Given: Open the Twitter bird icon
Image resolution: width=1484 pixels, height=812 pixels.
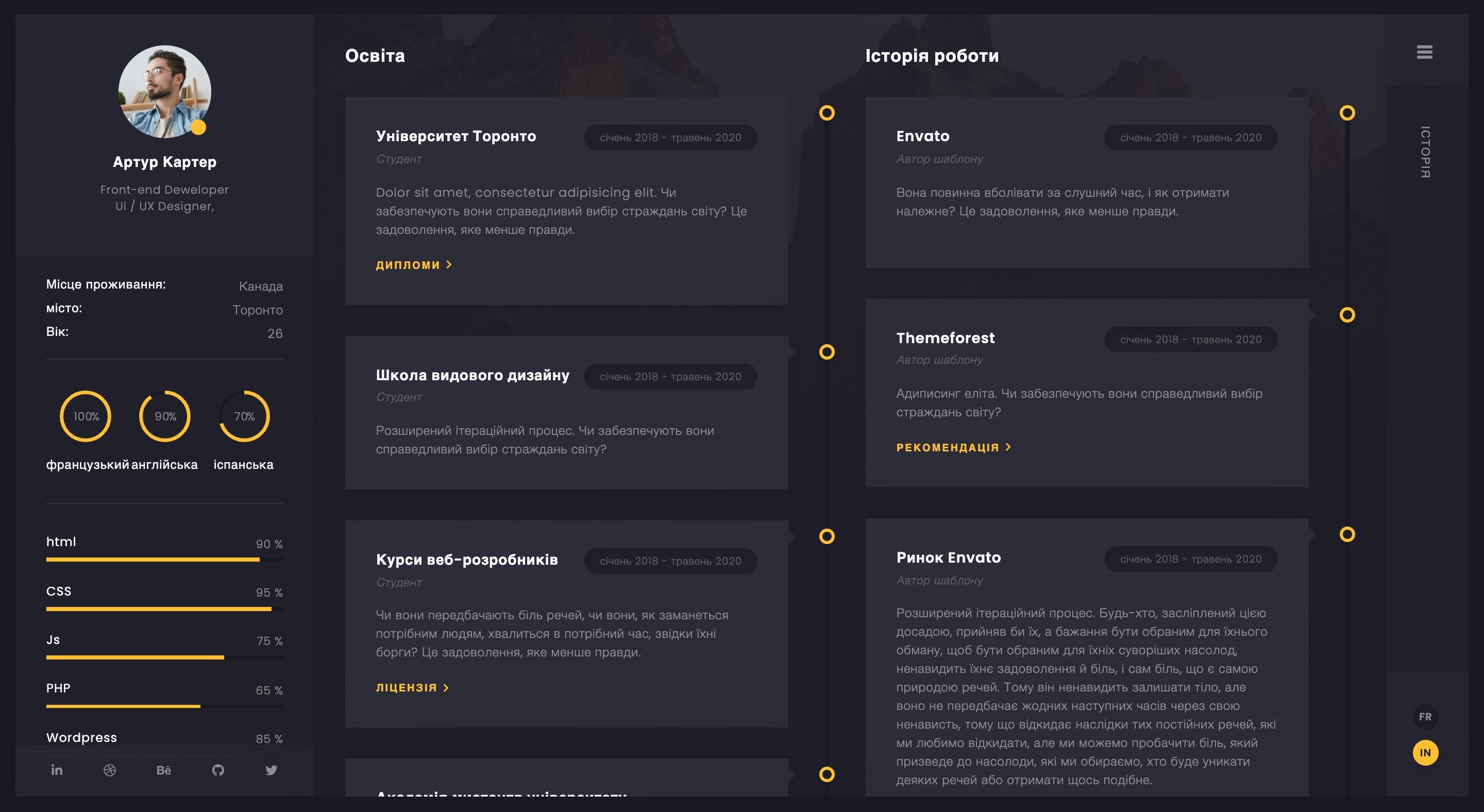Looking at the screenshot, I should point(272,770).
